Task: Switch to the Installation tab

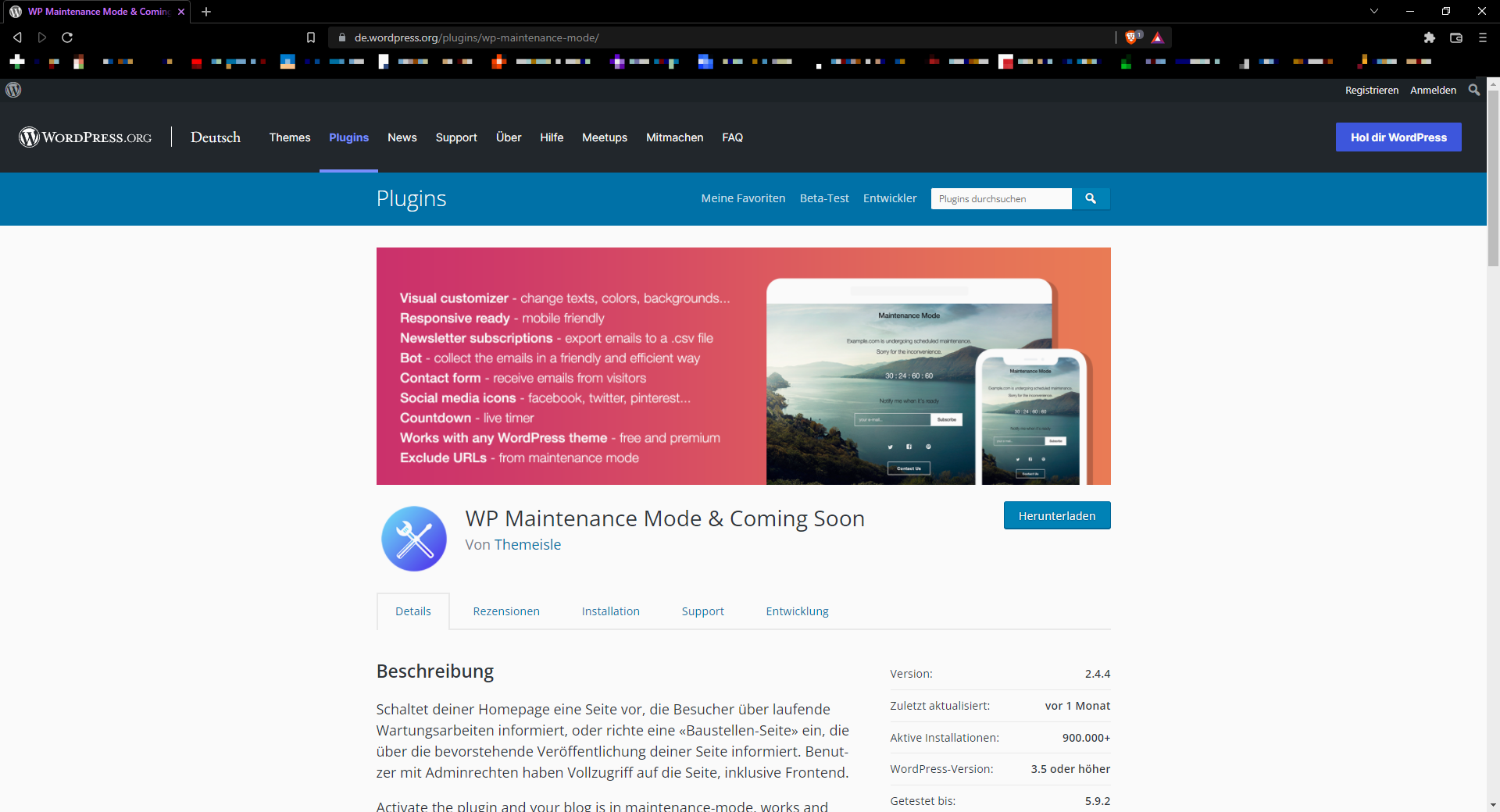Action: click(611, 611)
